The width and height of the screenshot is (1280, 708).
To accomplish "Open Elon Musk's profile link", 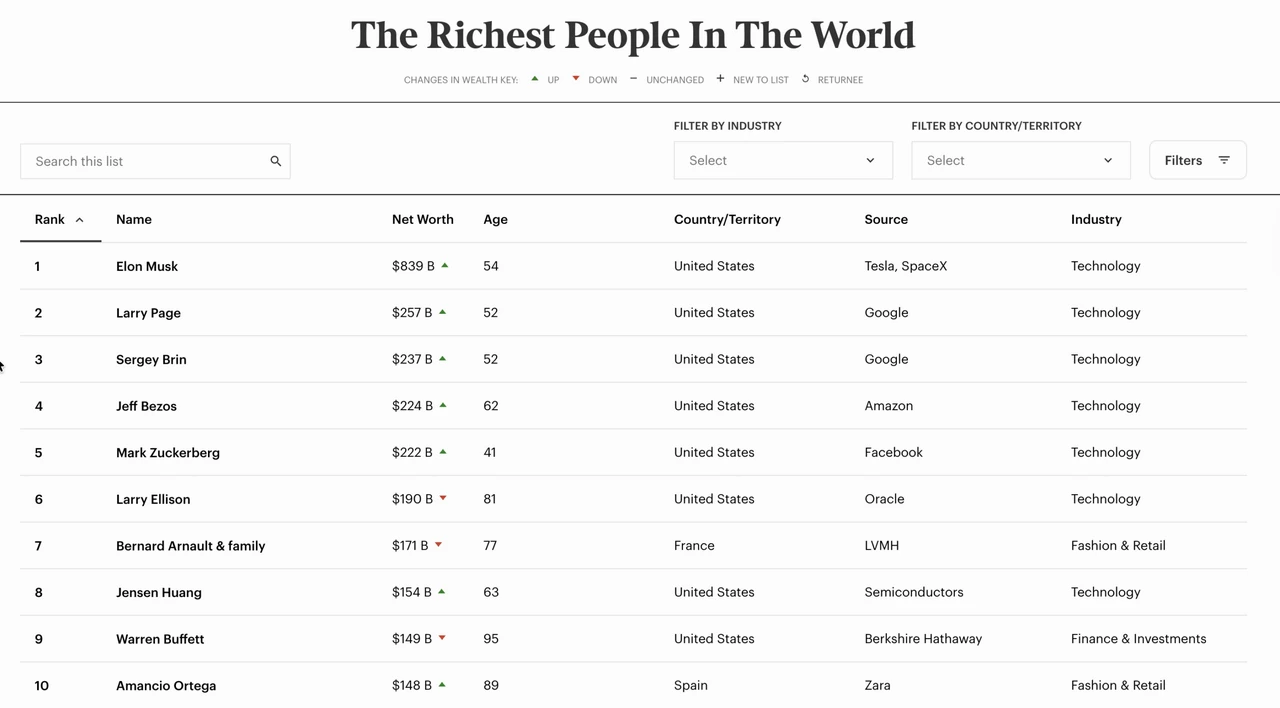I will (147, 266).
